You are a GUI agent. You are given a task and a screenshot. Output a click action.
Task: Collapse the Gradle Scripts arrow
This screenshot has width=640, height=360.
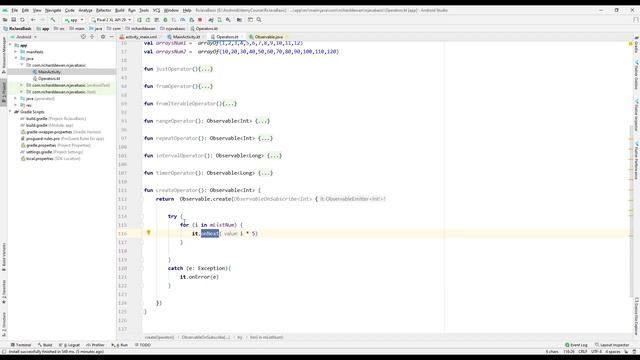point(11,112)
